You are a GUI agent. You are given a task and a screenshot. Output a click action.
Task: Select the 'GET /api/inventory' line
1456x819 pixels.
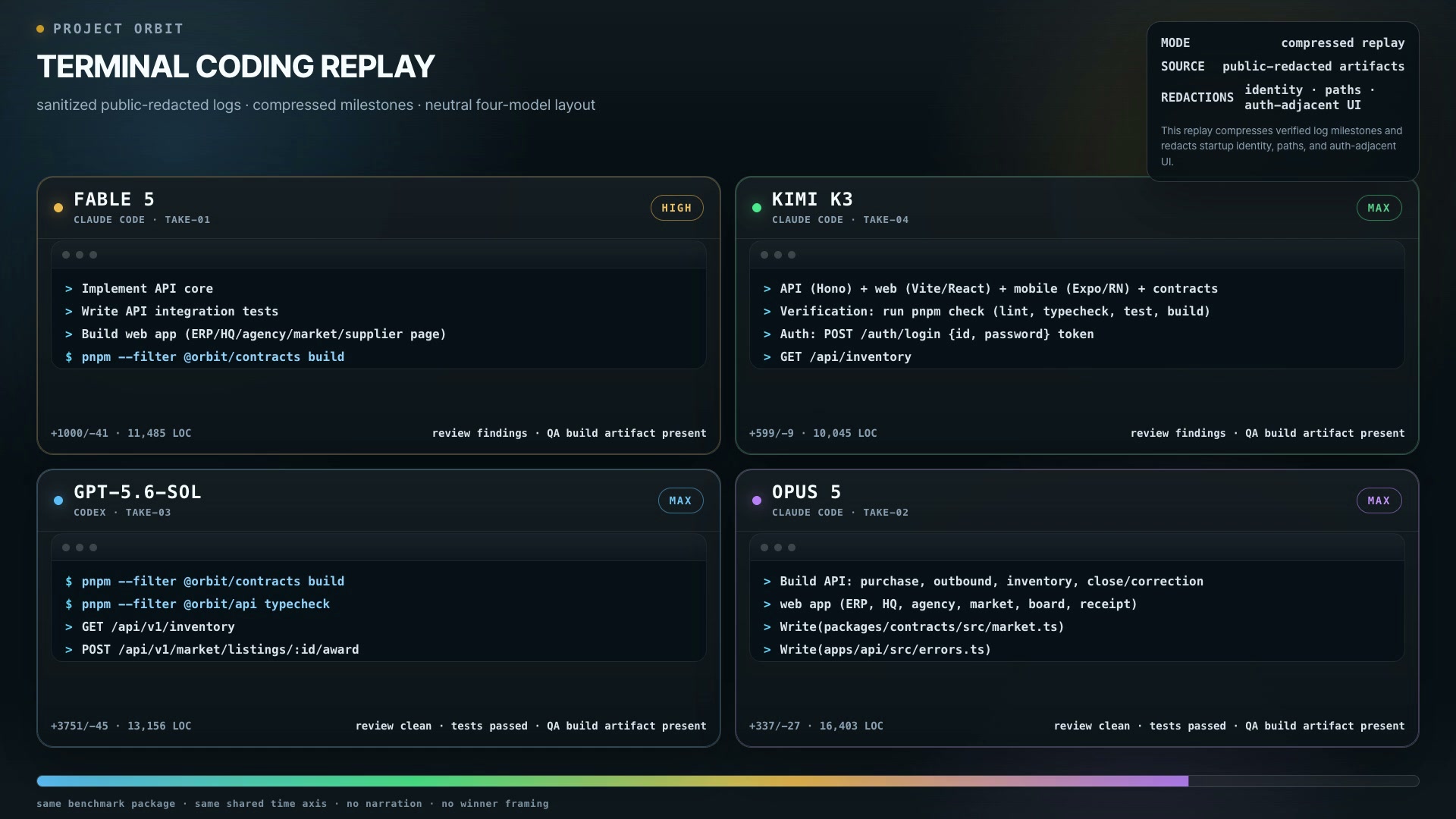[x=837, y=357]
